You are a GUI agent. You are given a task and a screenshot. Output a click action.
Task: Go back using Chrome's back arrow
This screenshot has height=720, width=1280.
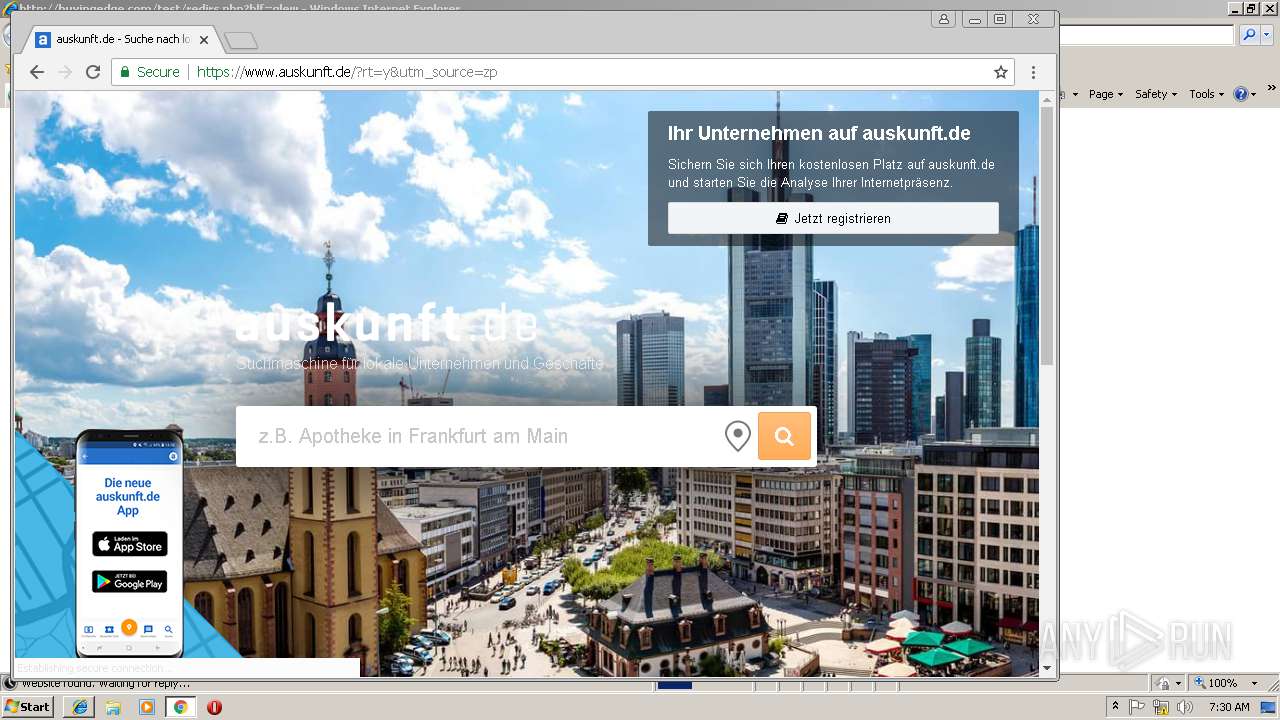(37, 72)
